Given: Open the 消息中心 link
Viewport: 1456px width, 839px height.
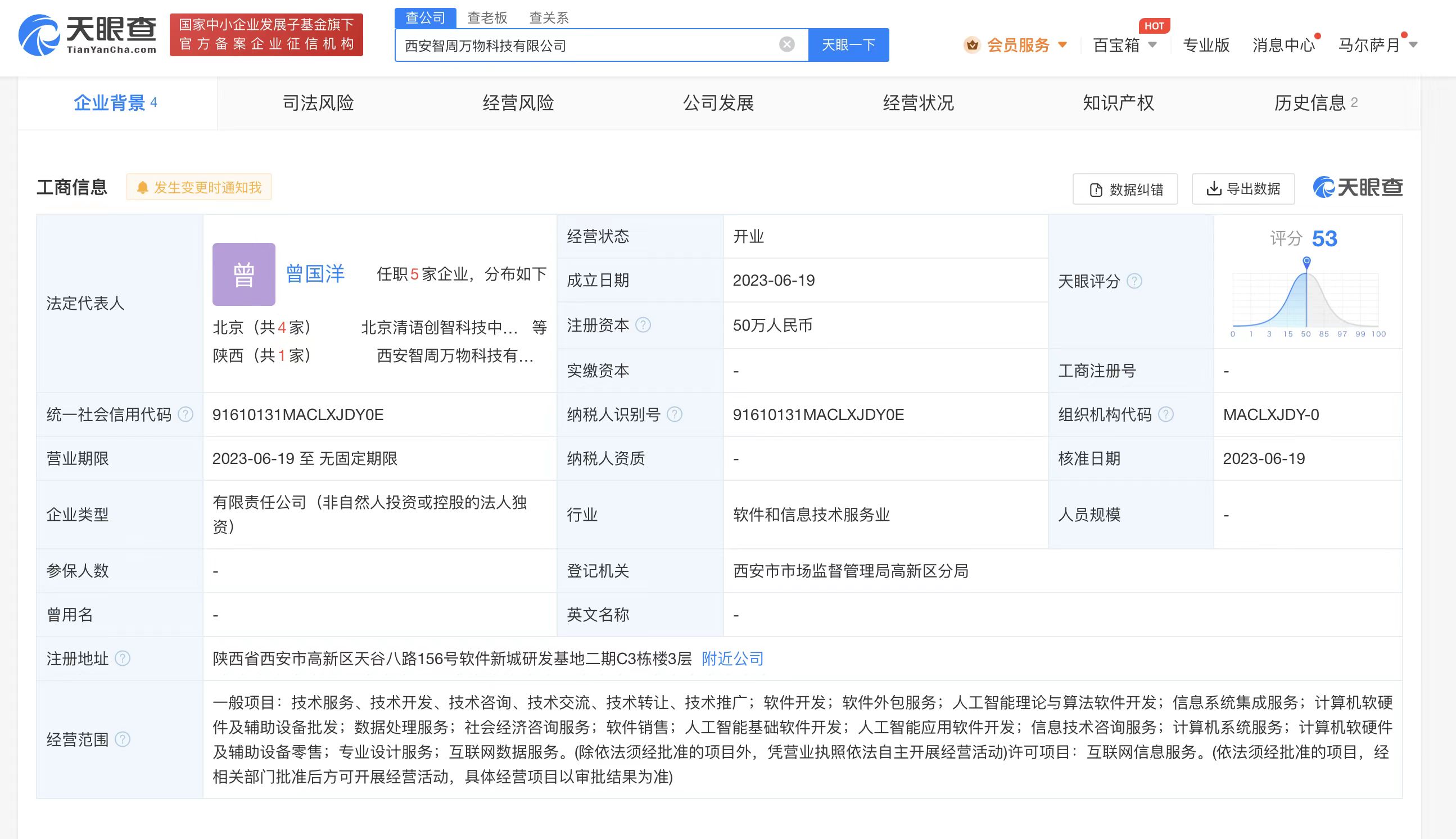Looking at the screenshot, I should coord(1283,45).
